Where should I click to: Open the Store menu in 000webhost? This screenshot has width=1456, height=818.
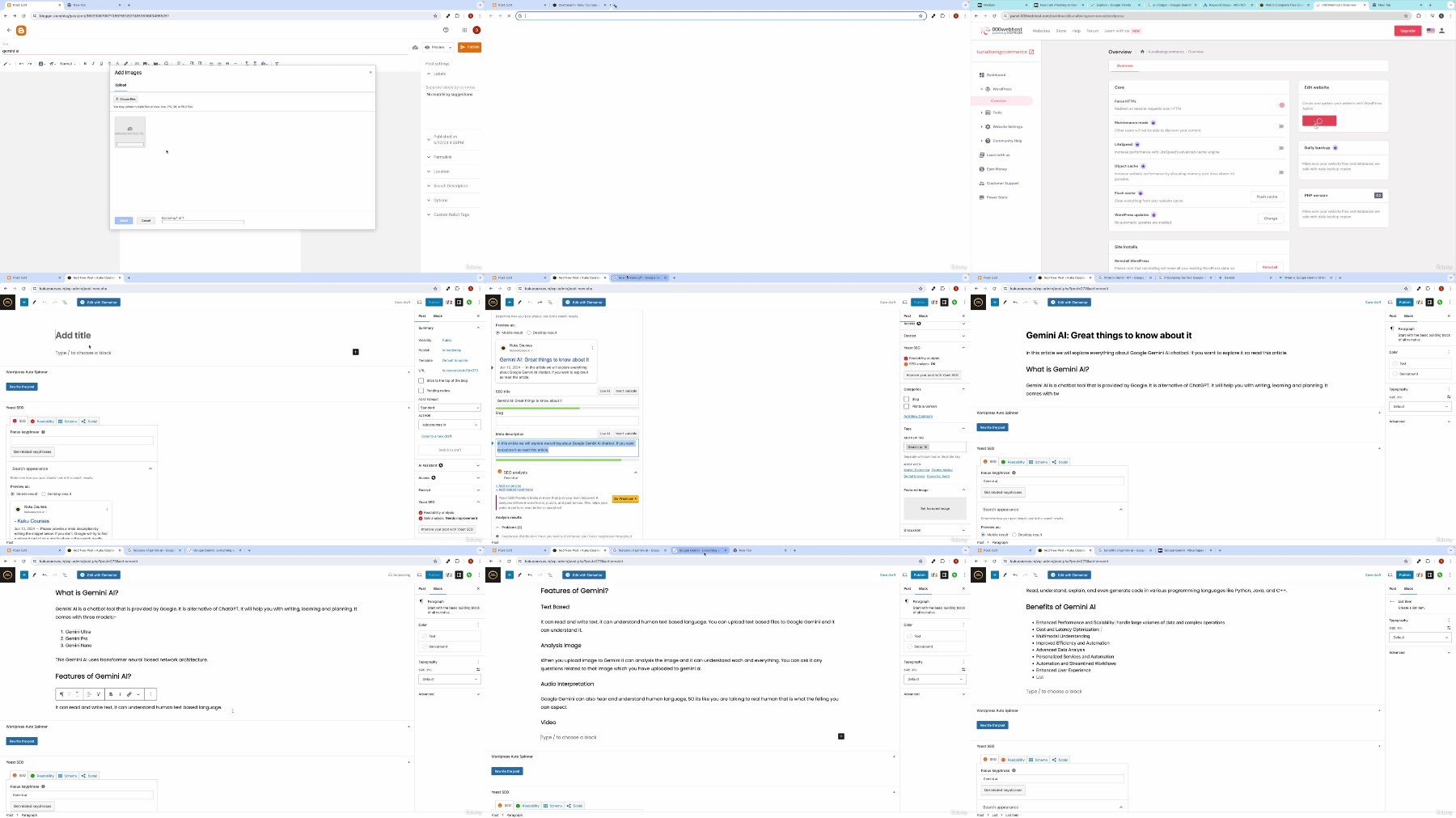click(x=1060, y=31)
